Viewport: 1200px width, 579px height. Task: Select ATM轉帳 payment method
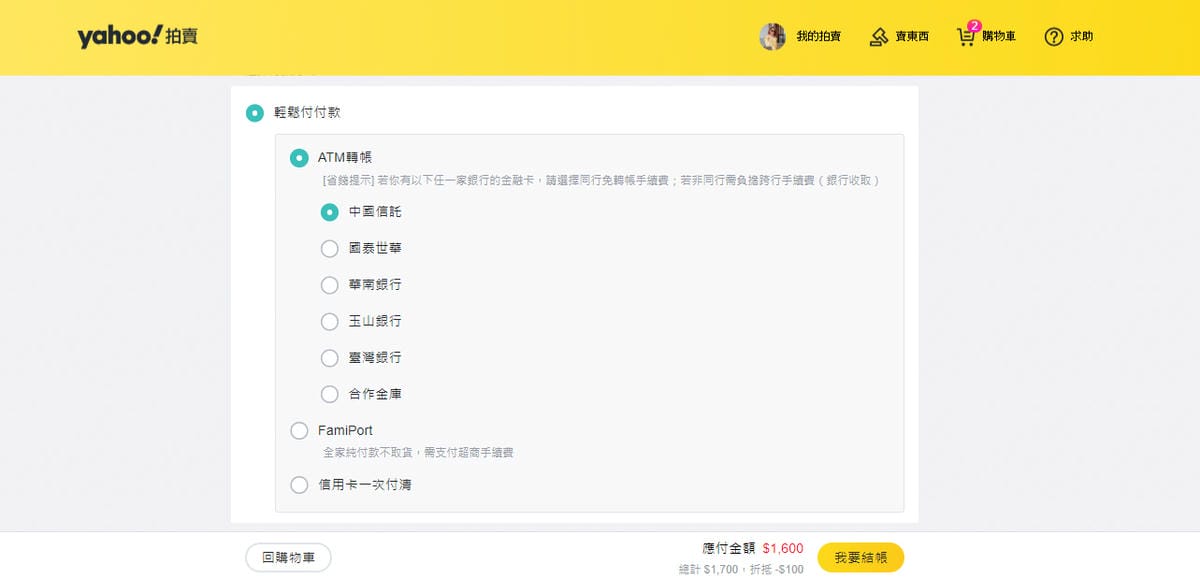(x=299, y=158)
